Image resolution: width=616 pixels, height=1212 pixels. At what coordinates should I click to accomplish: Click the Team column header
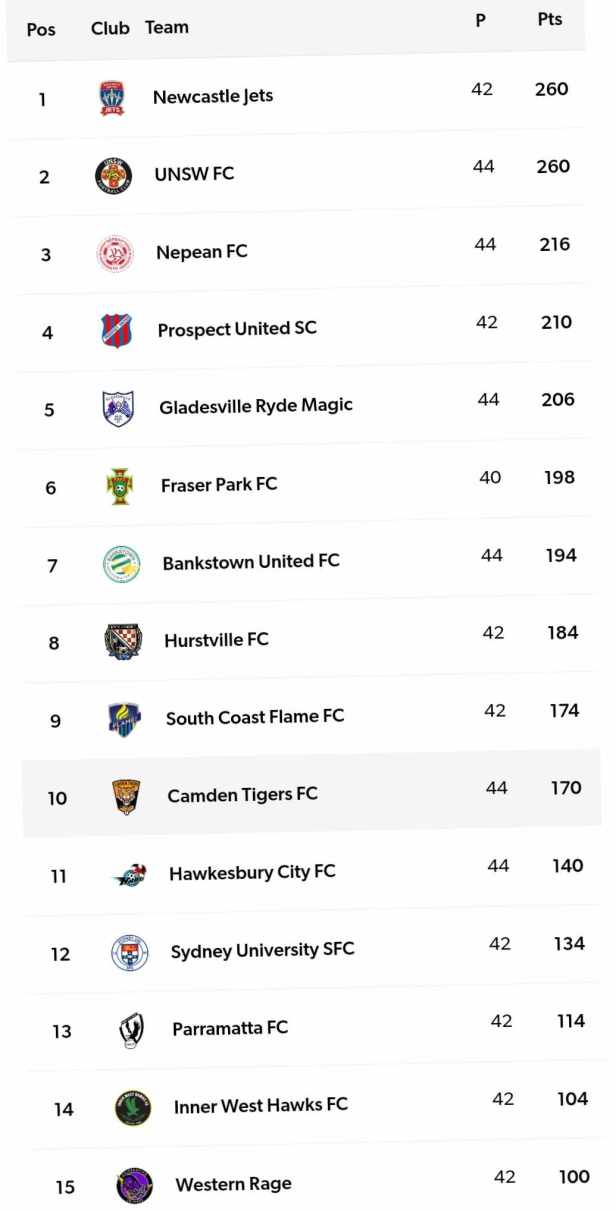167,27
